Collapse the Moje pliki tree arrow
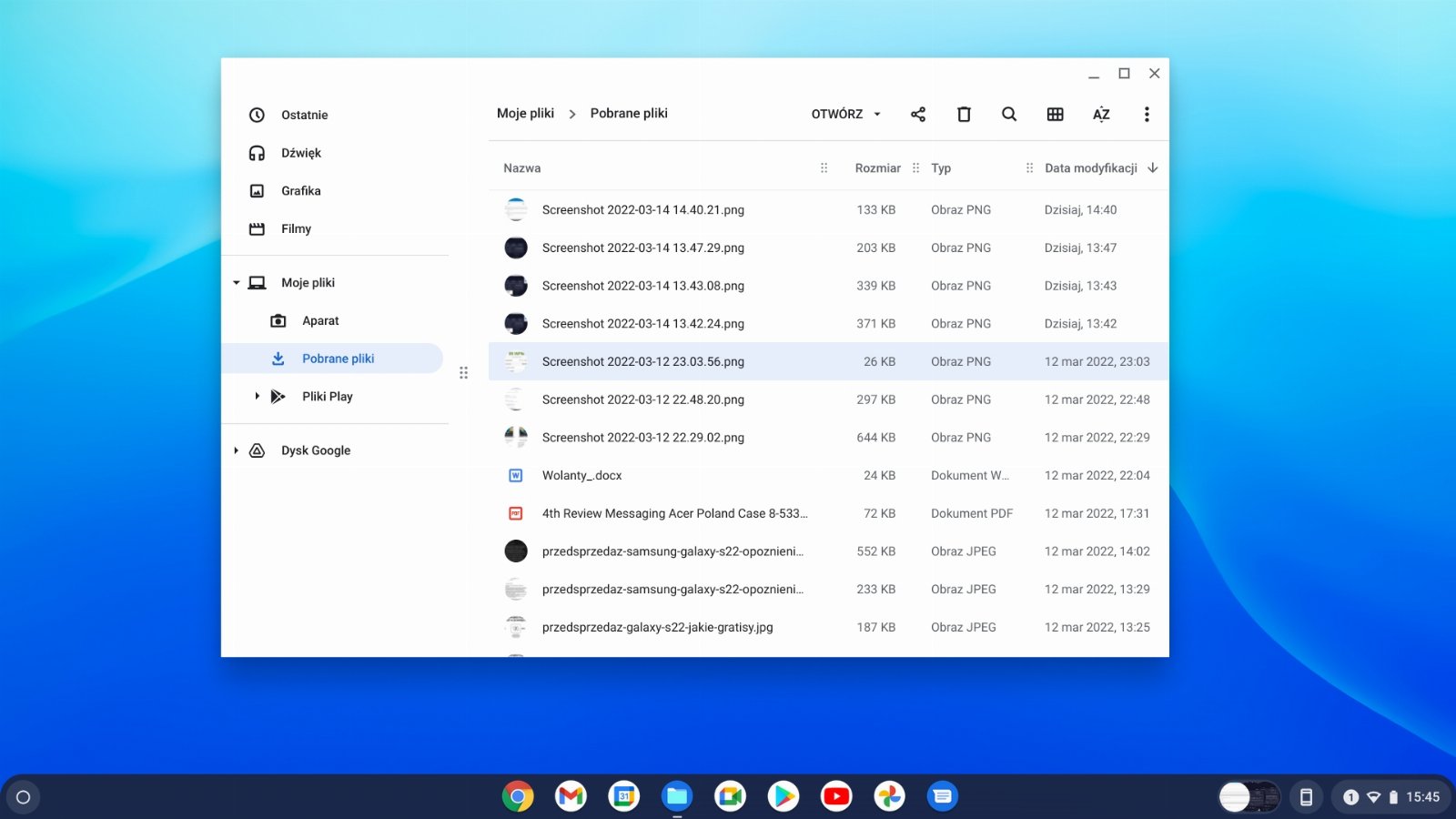Screen dimensions: 1456x819 (x=237, y=283)
